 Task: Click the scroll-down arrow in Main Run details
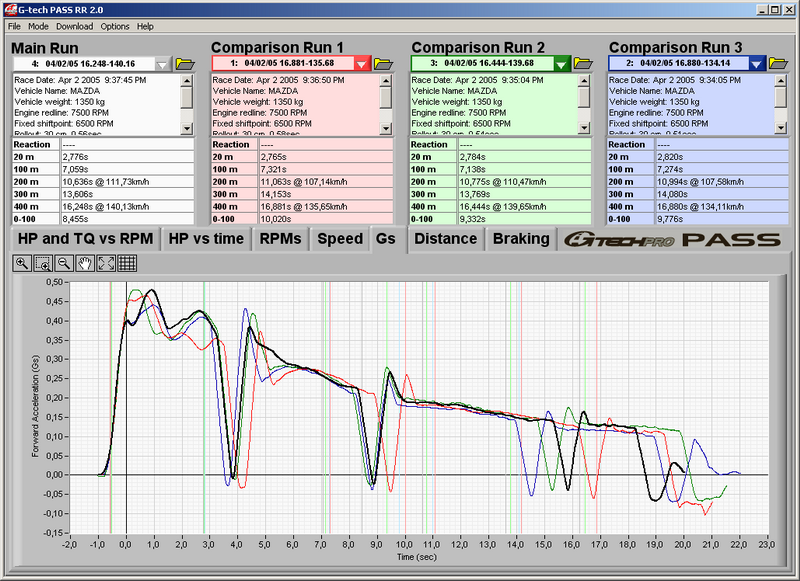(x=187, y=128)
